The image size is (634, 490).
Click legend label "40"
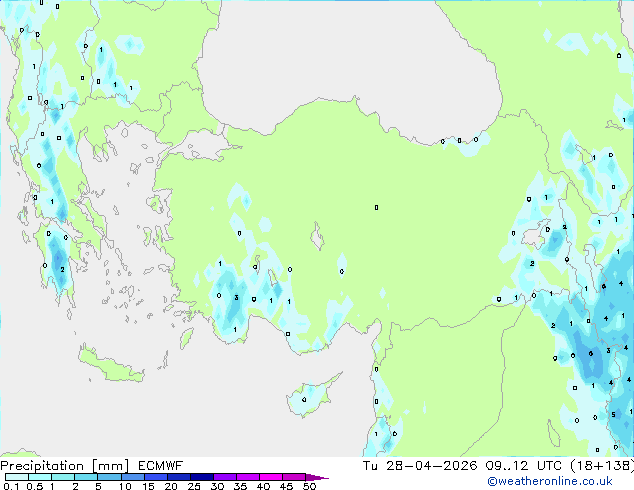(x=263, y=486)
